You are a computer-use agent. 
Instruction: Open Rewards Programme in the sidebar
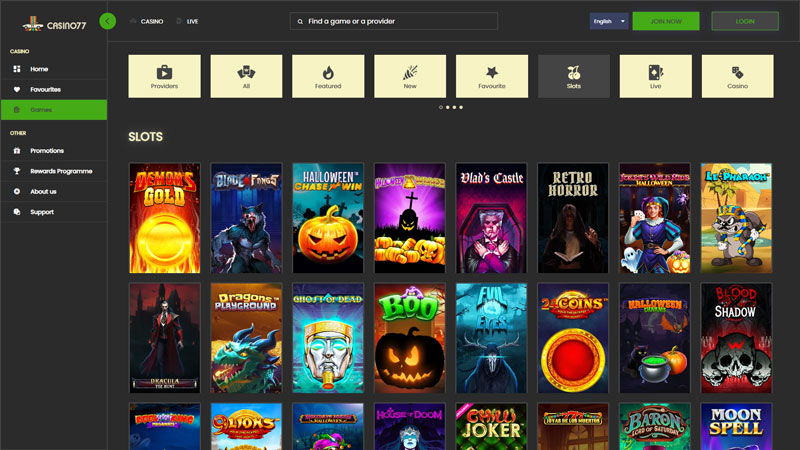54,171
